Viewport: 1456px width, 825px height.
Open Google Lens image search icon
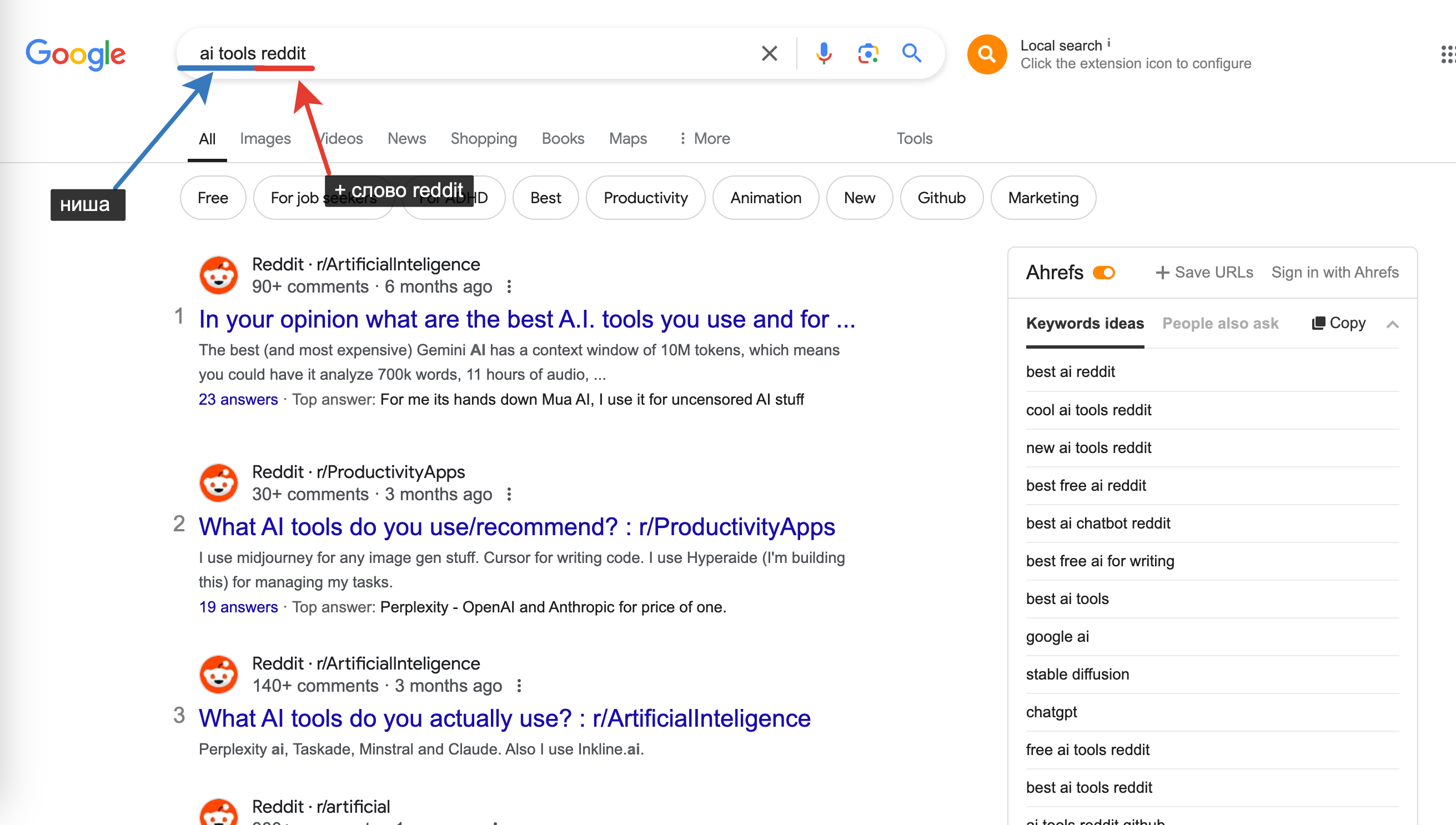pos(867,53)
